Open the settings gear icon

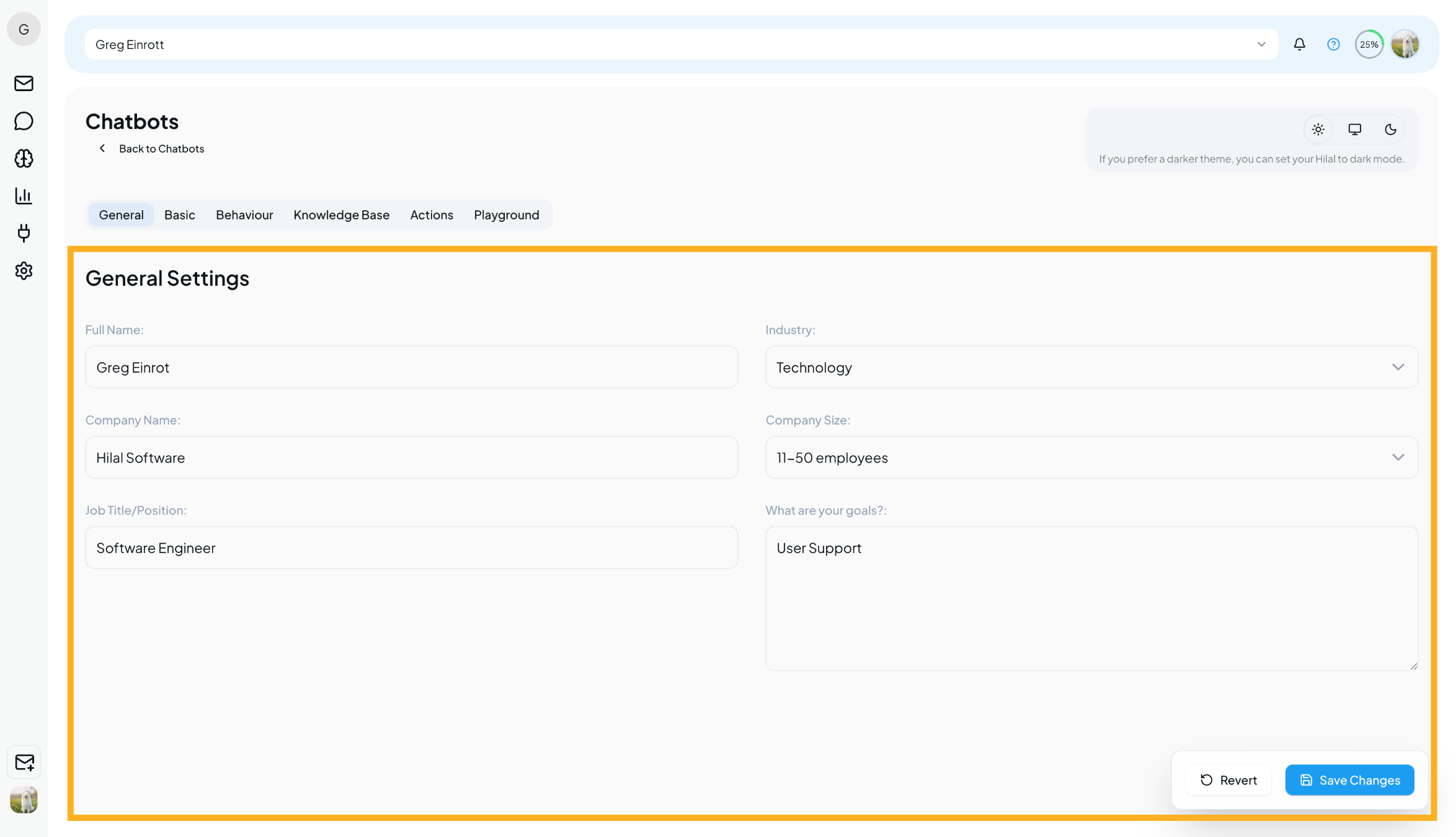24,271
